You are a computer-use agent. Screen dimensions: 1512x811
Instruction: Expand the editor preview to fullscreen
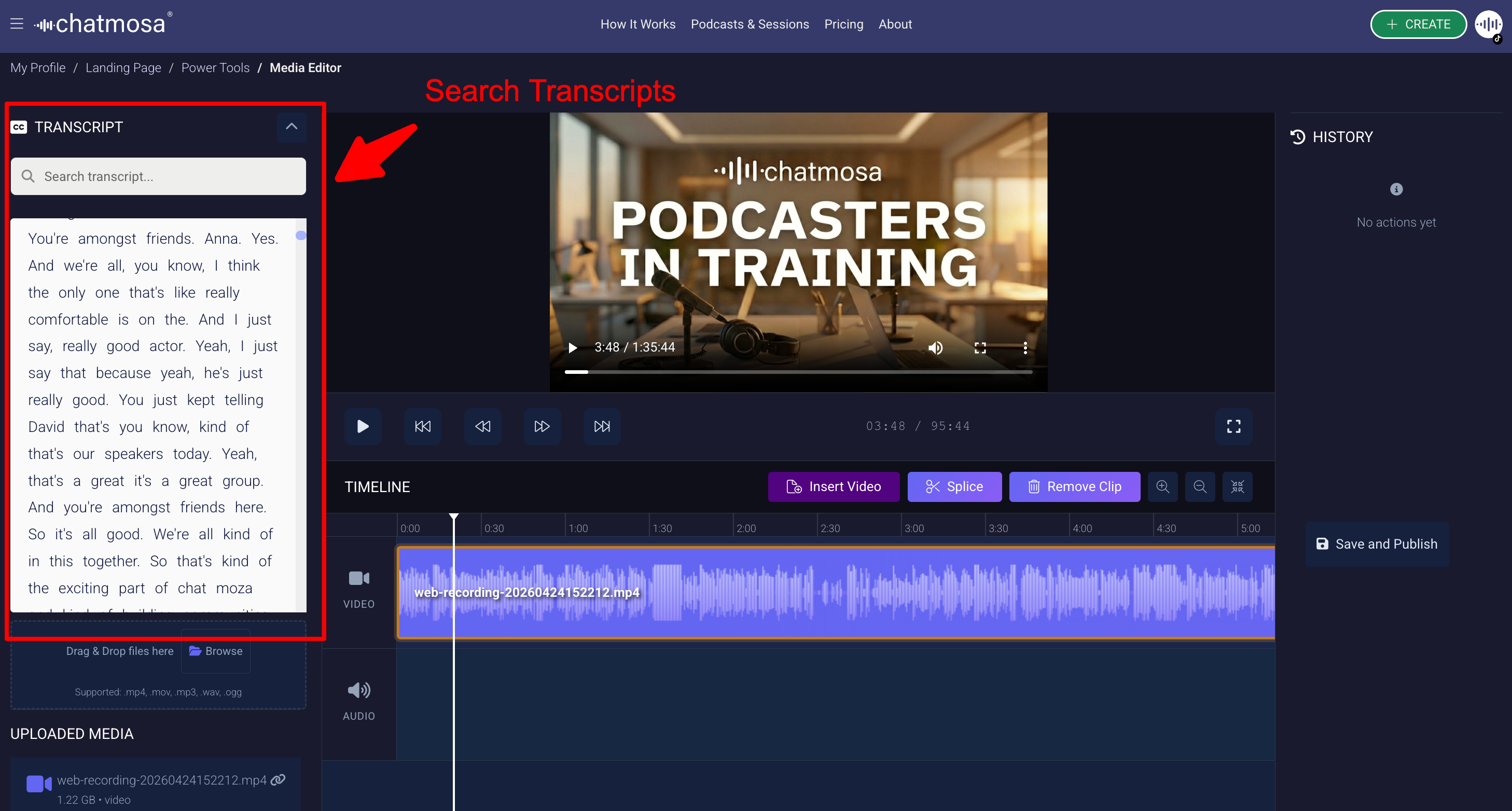coord(1234,426)
